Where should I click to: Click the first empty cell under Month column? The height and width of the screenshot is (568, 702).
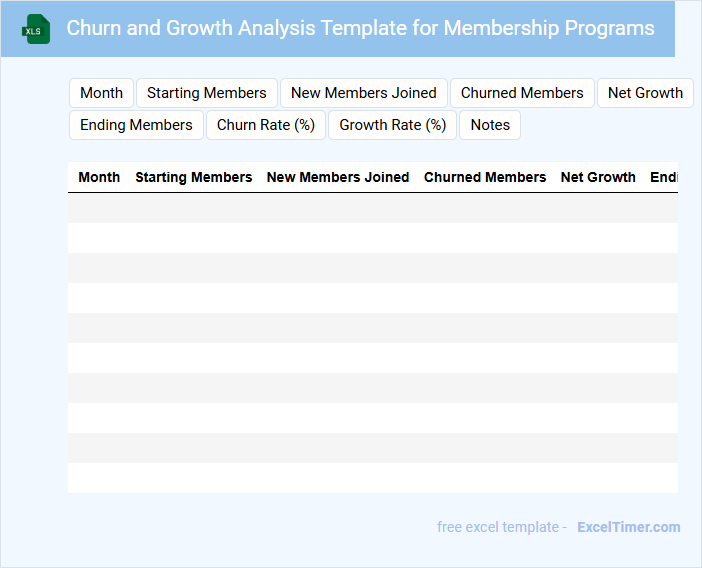[x=99, y=208]
